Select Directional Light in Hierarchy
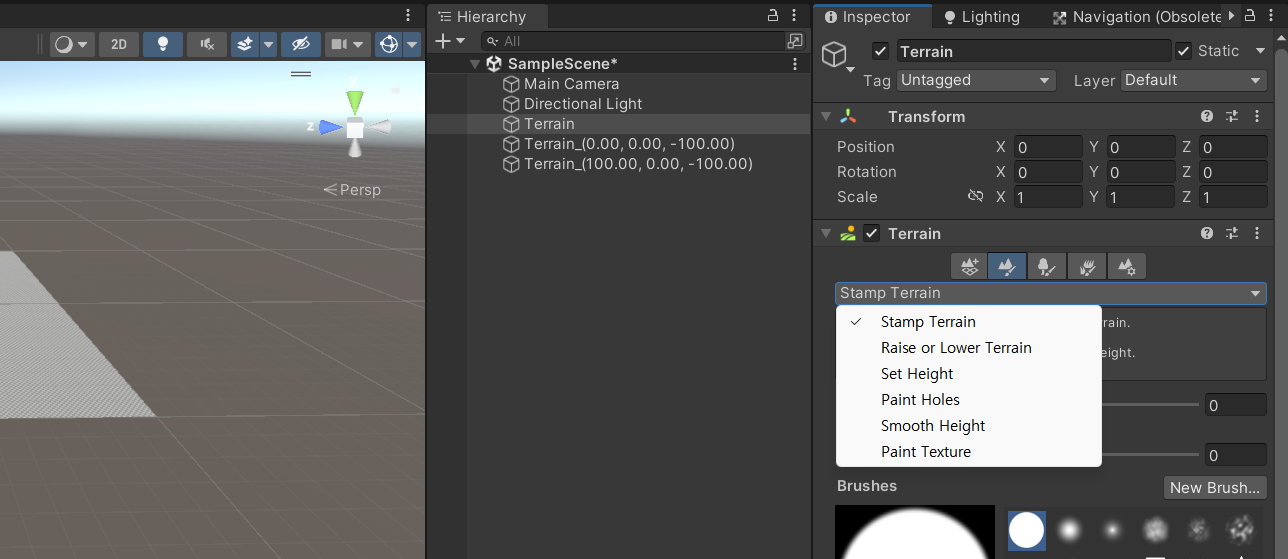The image size is (1288, 559). click(x=572, y=104)
